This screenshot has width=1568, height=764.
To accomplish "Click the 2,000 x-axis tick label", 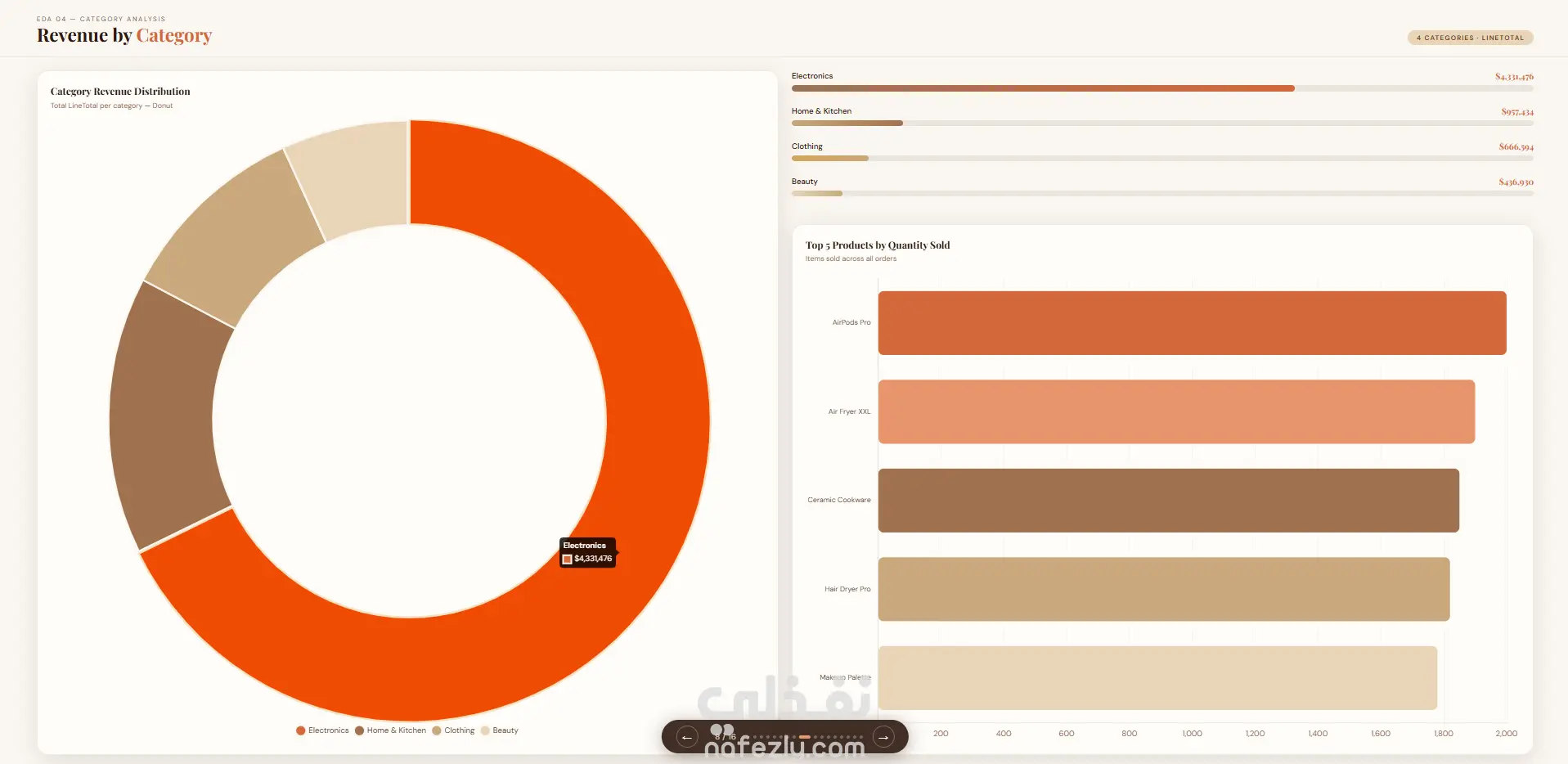I will [x=1506, y=734].
